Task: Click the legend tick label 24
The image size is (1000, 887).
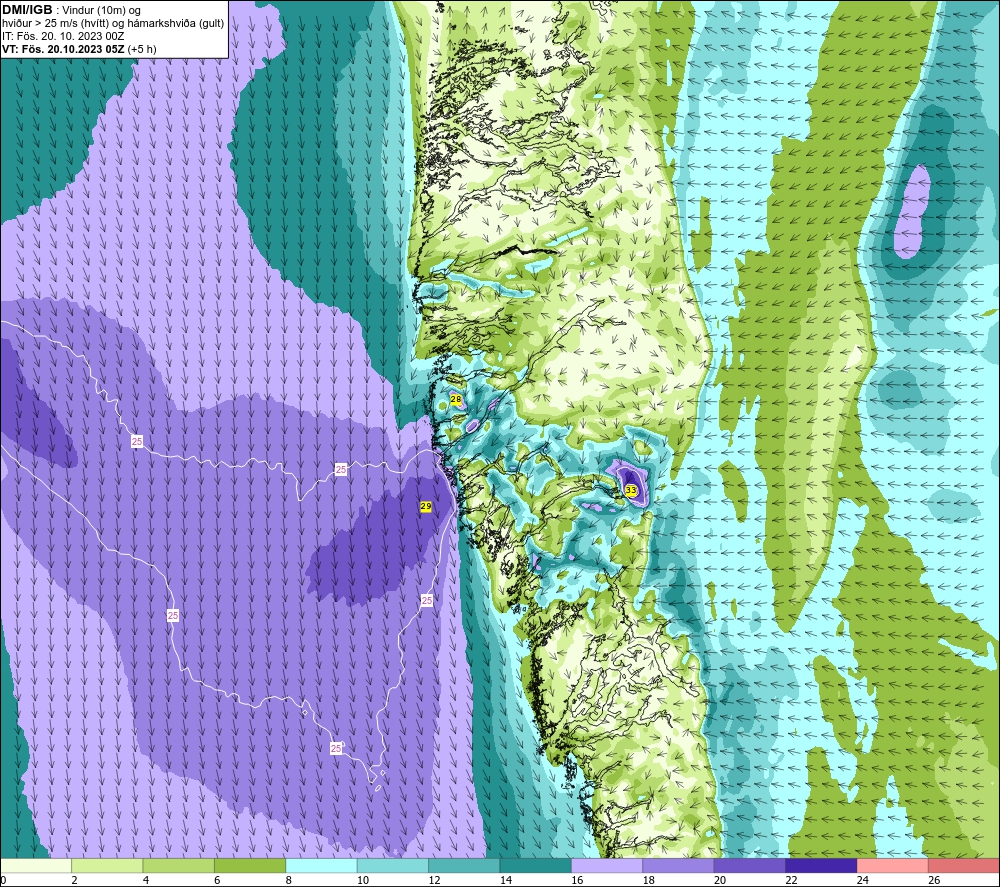Action: (x=863, y=881)
